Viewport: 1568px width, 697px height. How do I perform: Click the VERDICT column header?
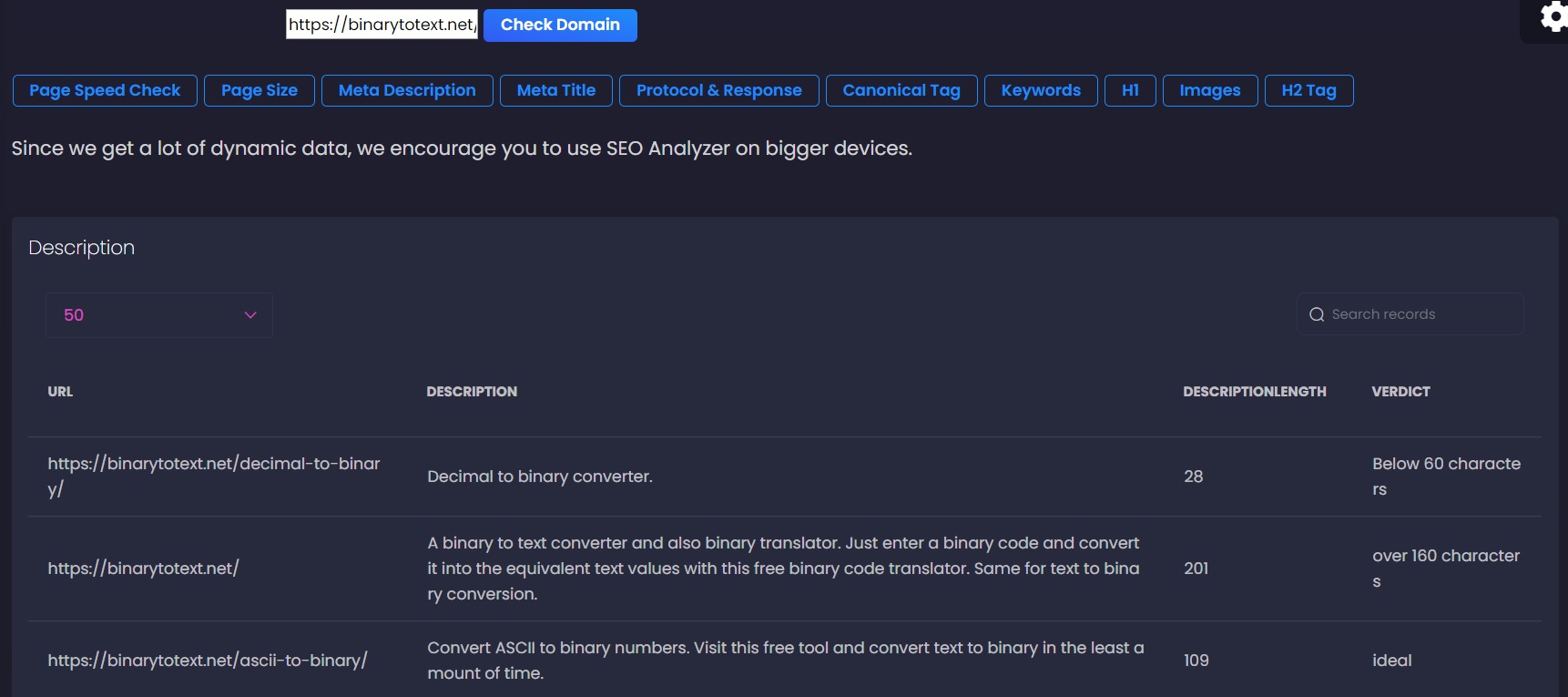click(1400, 392)
